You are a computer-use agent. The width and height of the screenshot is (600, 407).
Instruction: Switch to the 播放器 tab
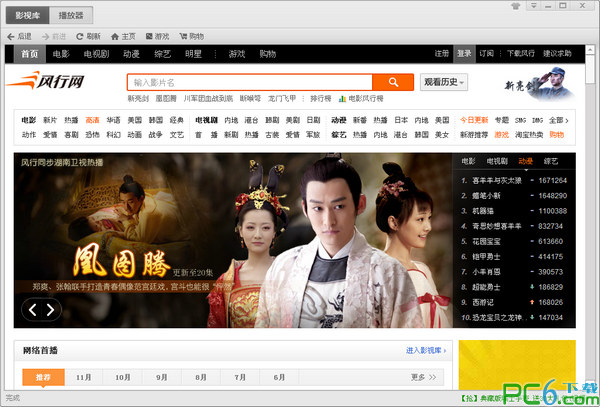coord(71,16)
